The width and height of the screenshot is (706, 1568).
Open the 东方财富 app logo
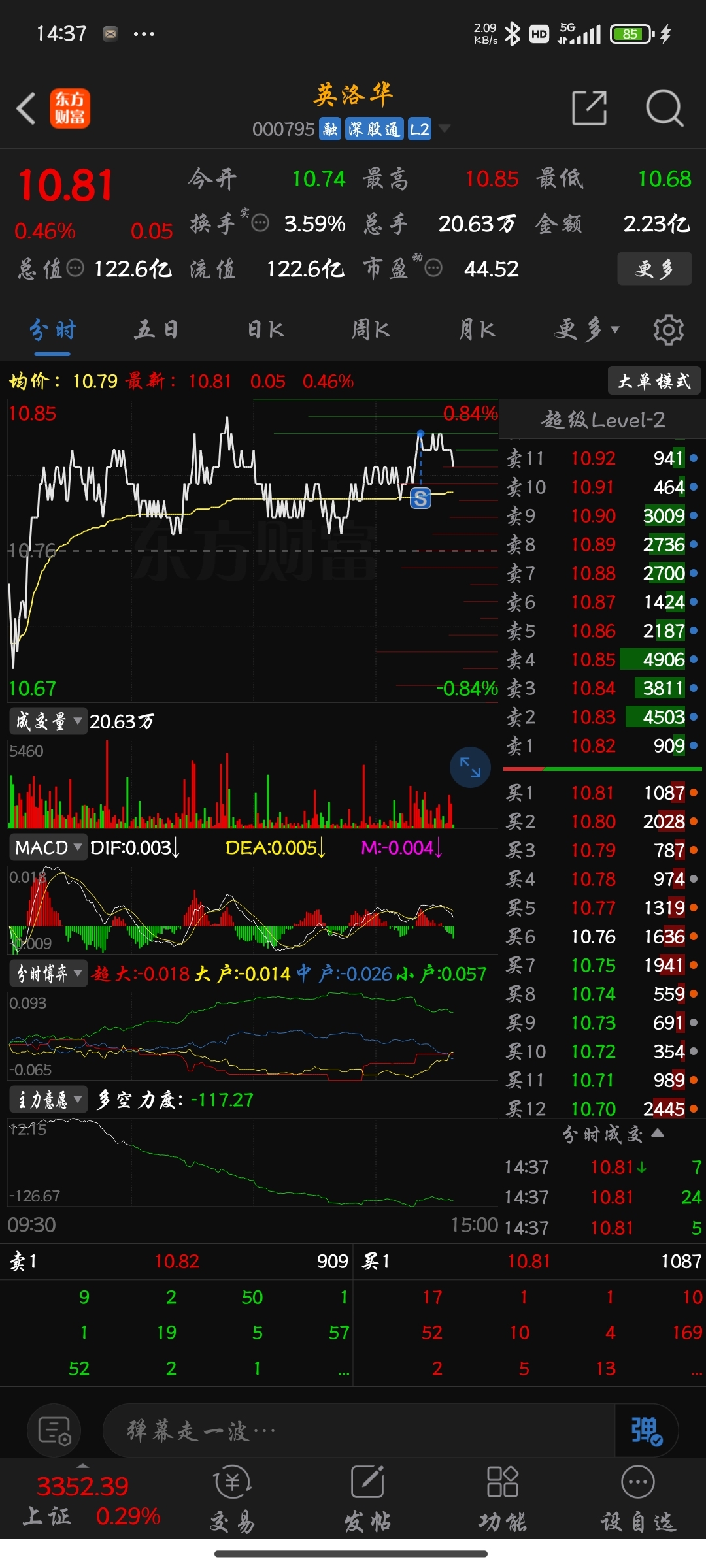tap(70, 108)
